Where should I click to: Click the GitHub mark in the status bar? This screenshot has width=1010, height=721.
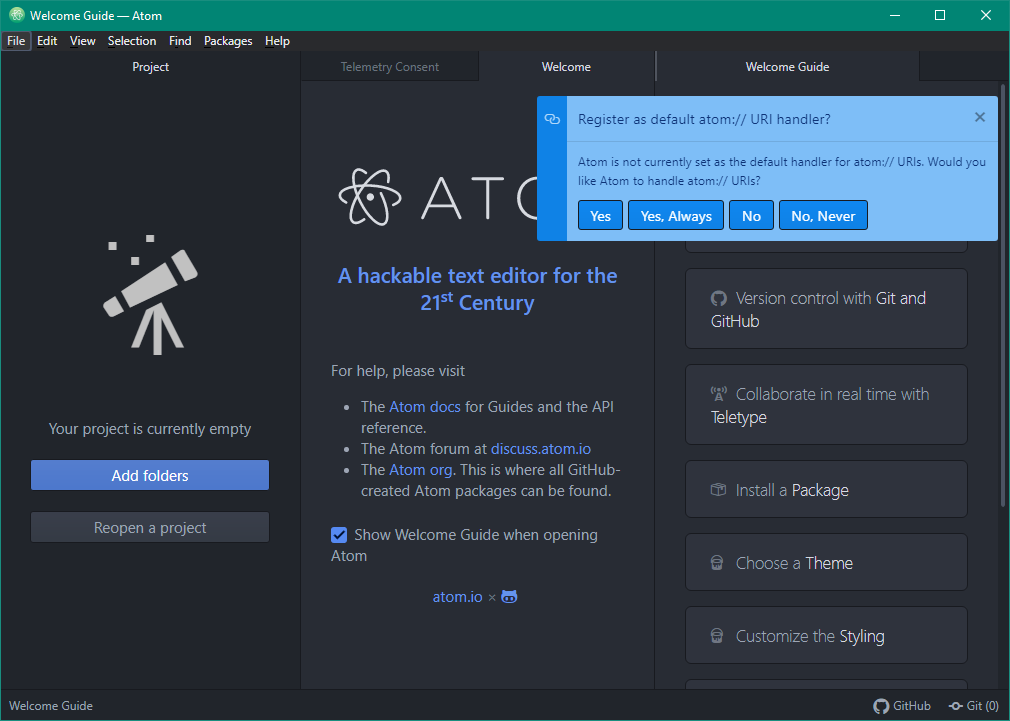(x=881, y=706)
